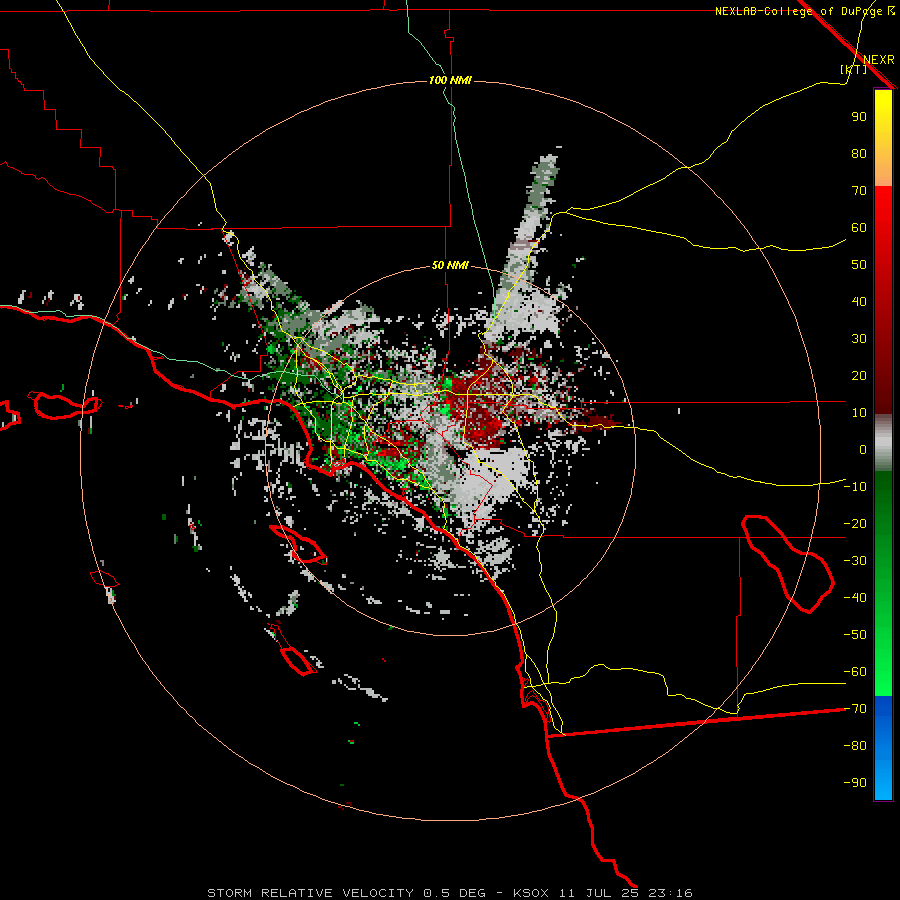Click the 10 value on velocity scale

coord(859,413)
